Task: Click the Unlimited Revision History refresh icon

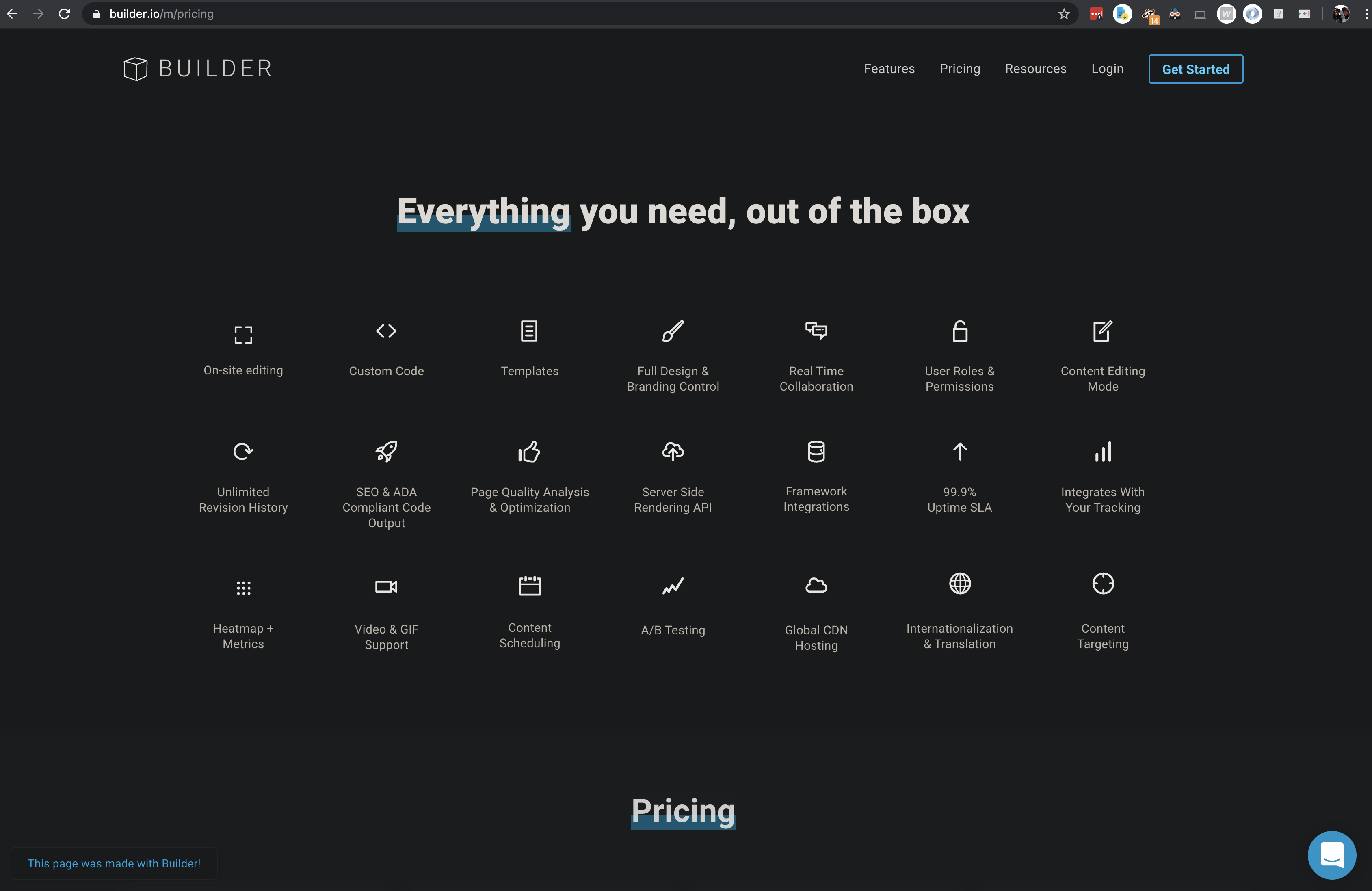Action: point(243,451)
